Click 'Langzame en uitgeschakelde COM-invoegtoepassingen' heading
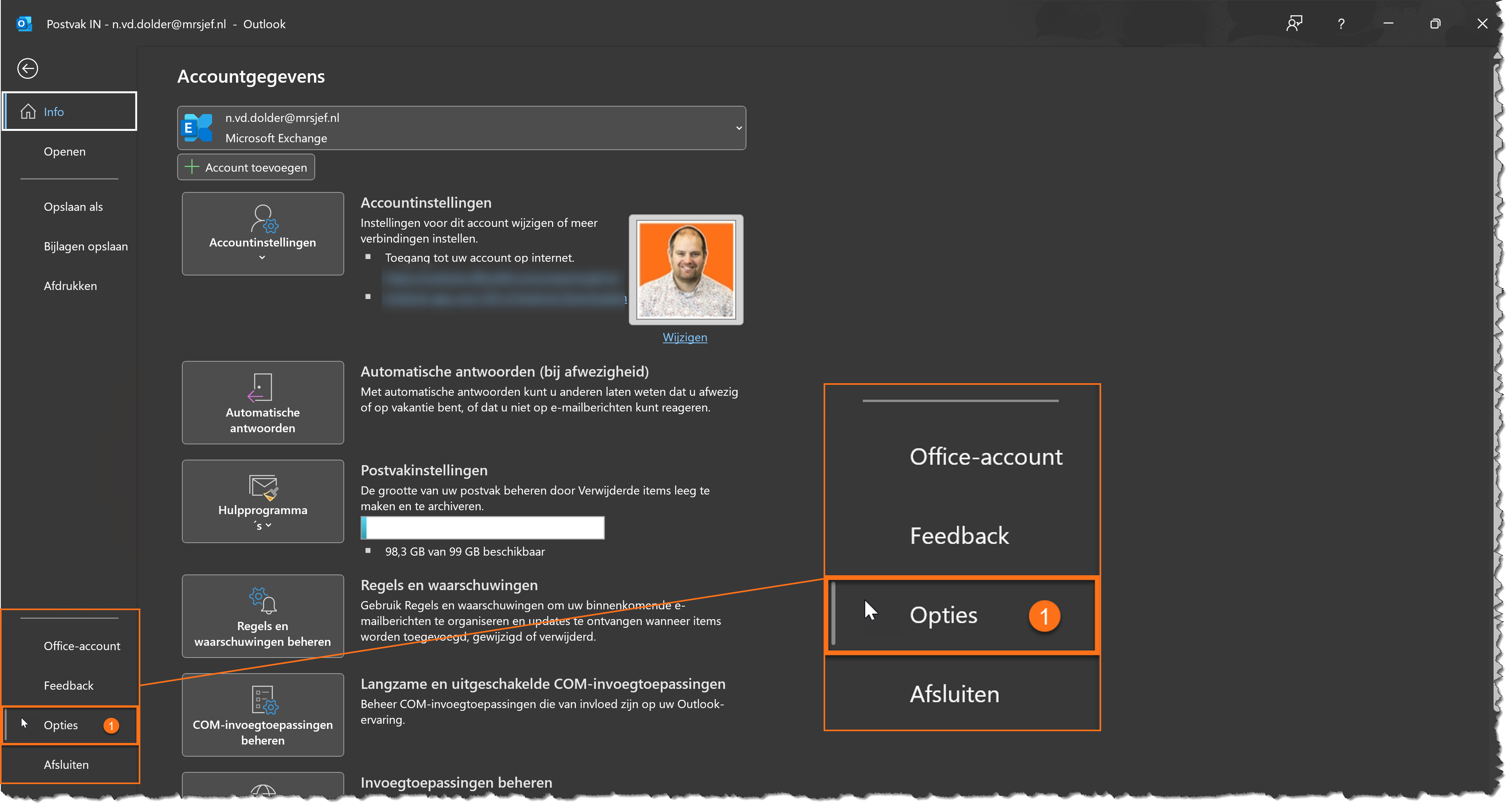Screen dimensions: 1512x808 pos(543,684)
